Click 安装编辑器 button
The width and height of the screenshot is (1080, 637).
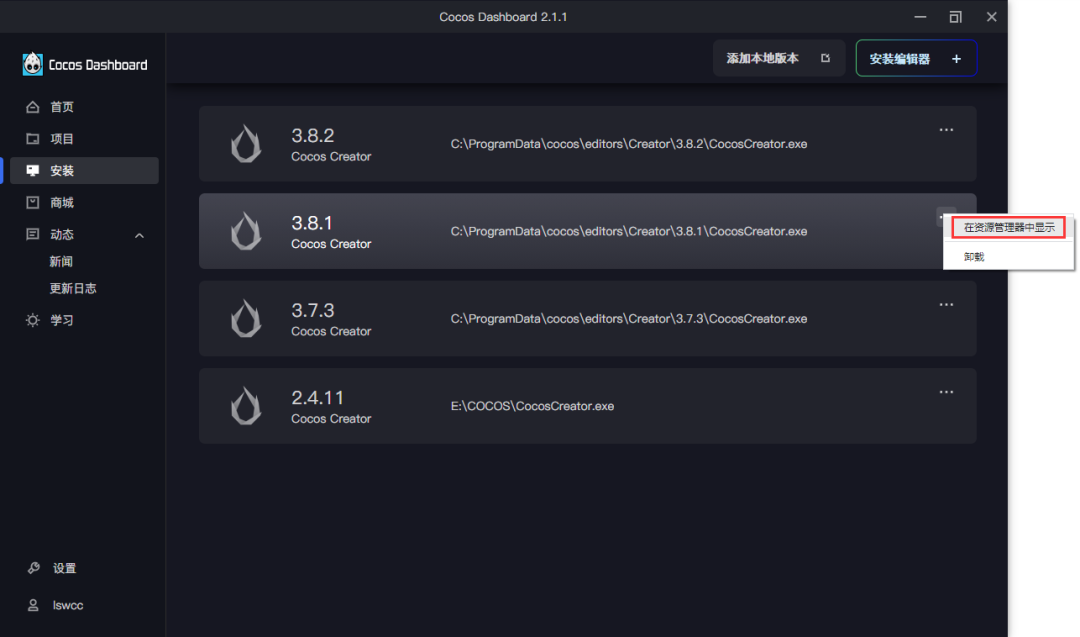(x=916, y=59)
